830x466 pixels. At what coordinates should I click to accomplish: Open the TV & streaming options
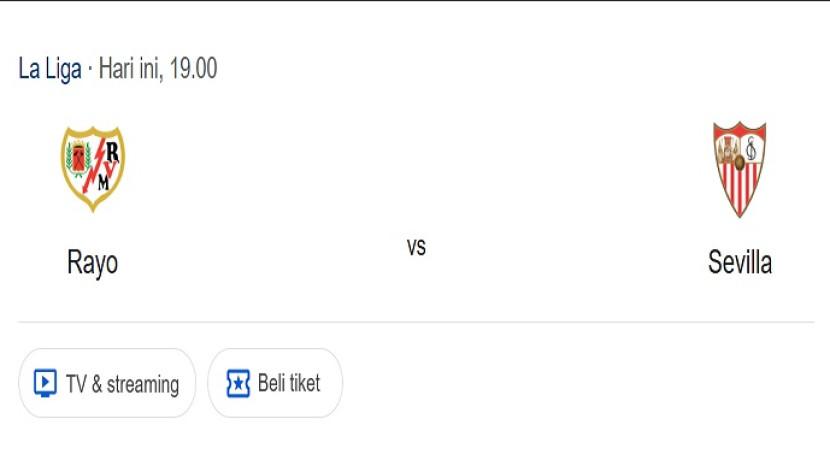107,383
